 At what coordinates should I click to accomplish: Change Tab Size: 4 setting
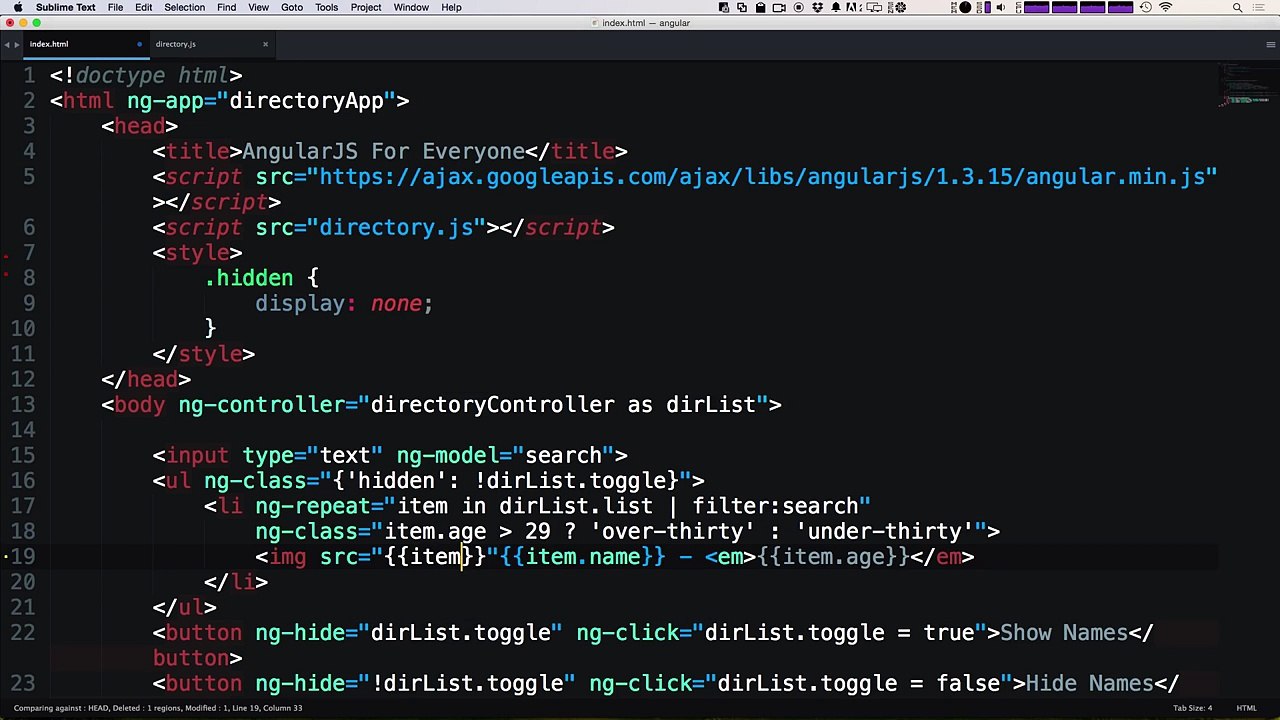pyautogui.click(x=1193, y=708)
